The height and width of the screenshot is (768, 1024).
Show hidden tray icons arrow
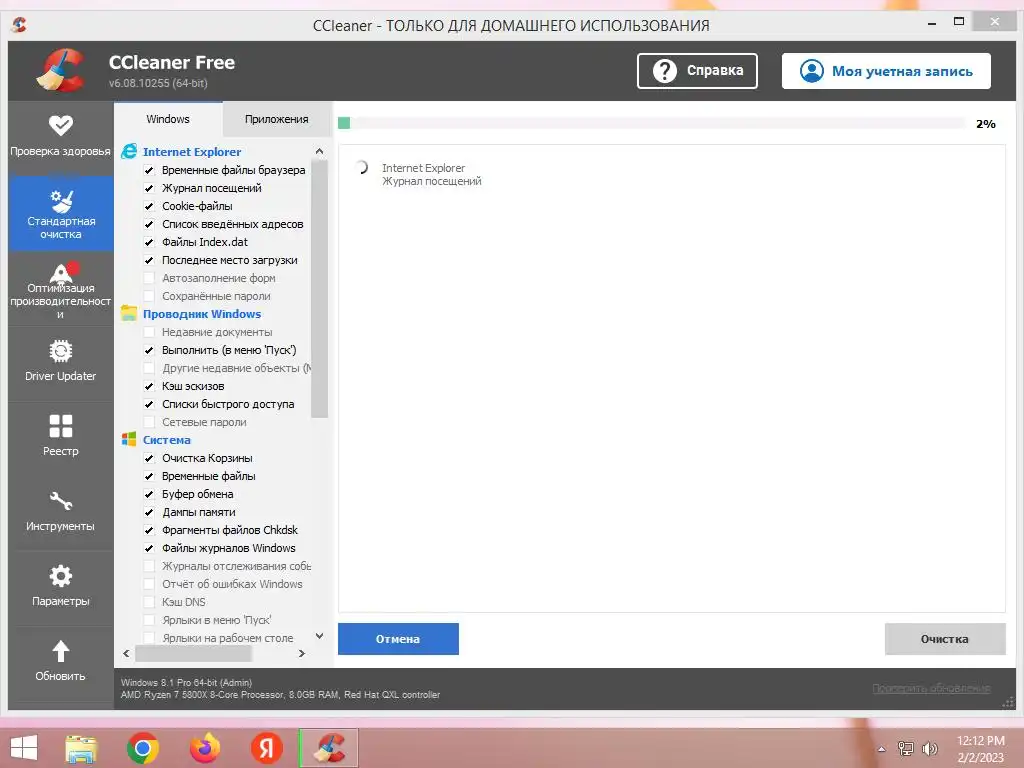point(882,749)
